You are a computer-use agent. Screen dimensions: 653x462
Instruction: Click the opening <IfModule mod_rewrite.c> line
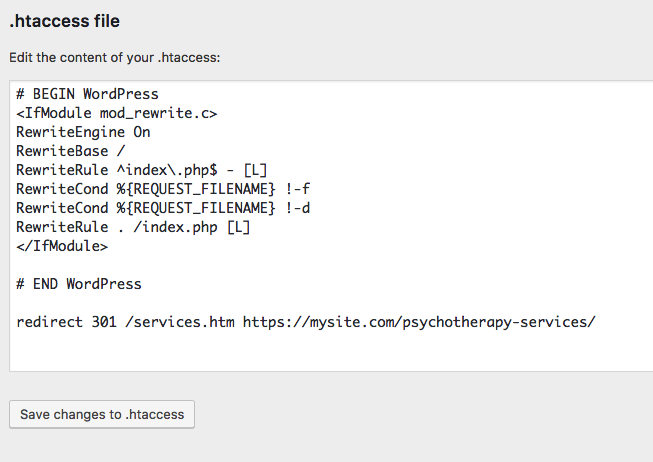116,114
